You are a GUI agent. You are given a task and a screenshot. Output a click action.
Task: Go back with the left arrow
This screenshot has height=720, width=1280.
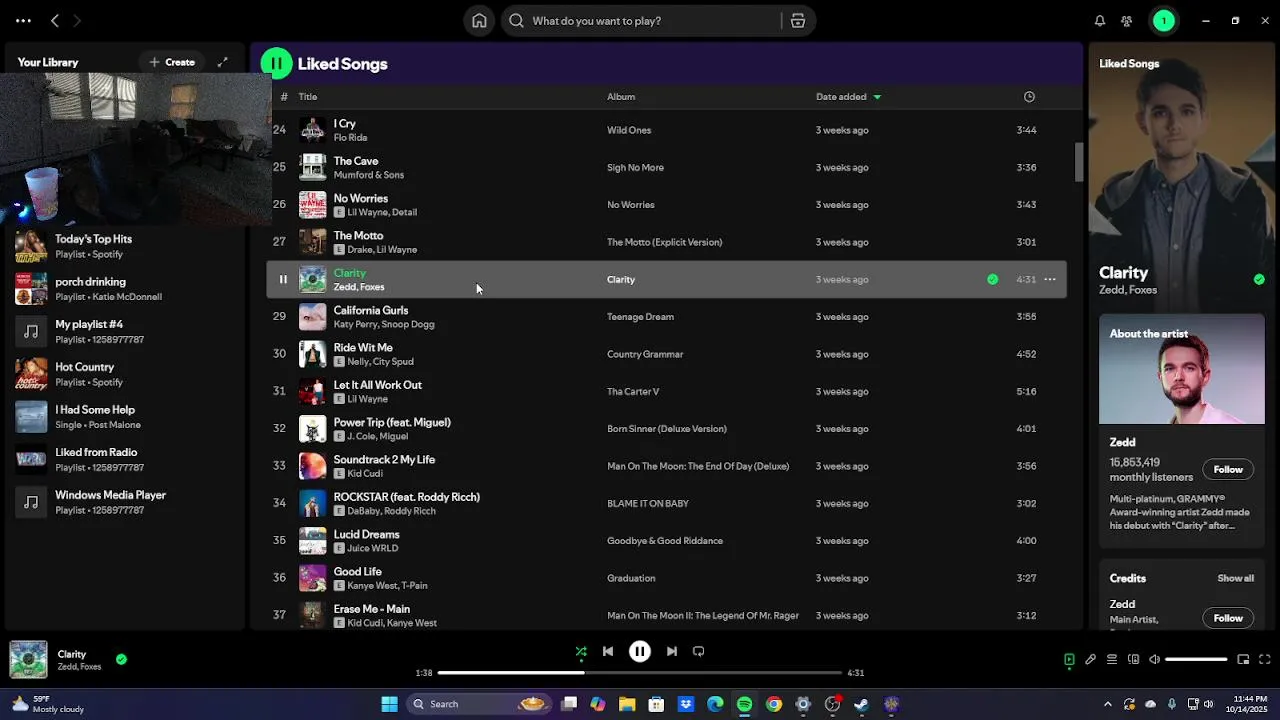pyautogui.click(x=55, y=21)
